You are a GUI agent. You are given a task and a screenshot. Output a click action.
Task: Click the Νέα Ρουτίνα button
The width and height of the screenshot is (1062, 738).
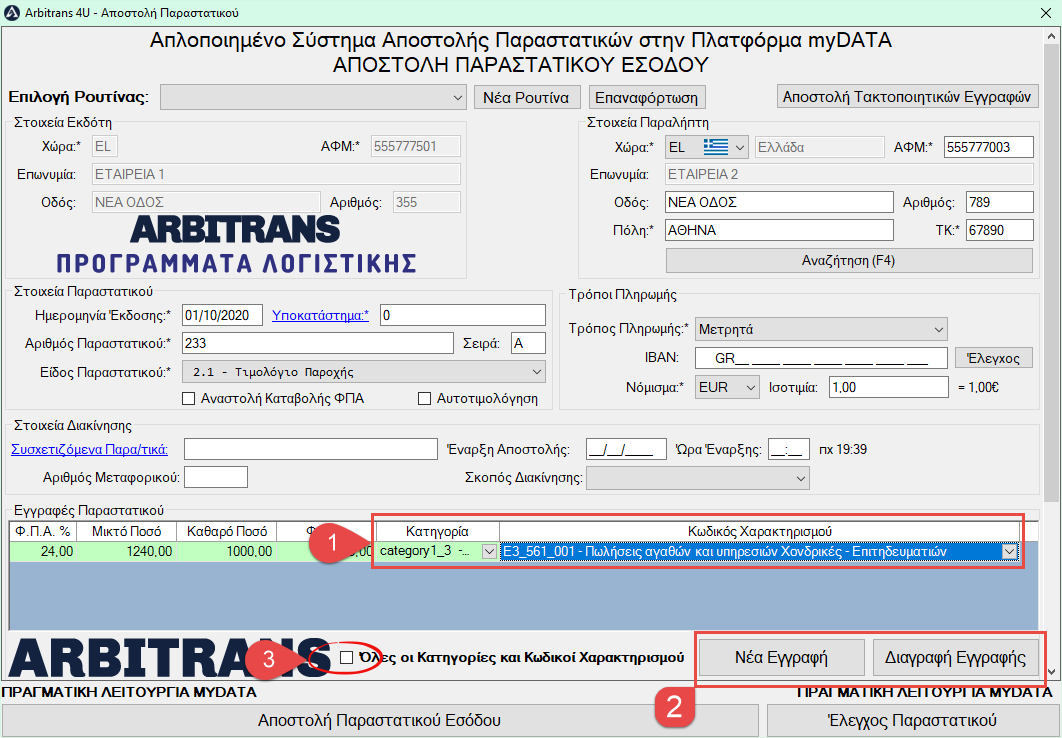pyautogui.click(x=526, y=97)
